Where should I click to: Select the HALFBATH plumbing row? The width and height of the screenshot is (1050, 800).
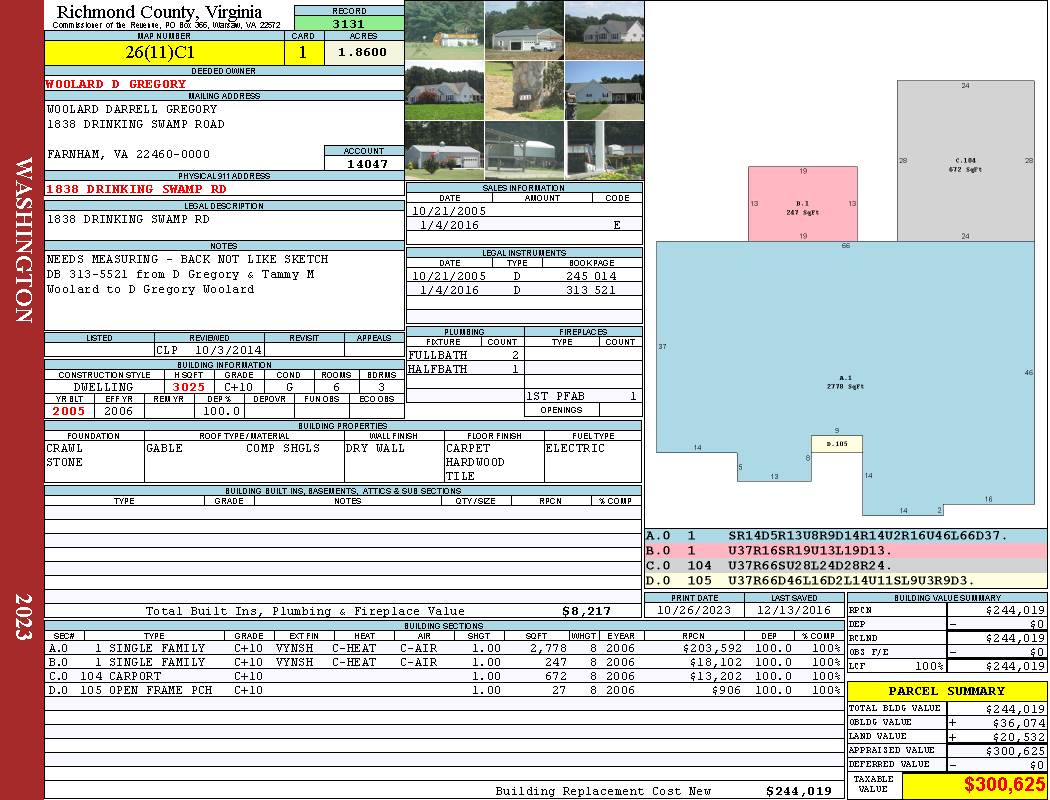[465, 369]
